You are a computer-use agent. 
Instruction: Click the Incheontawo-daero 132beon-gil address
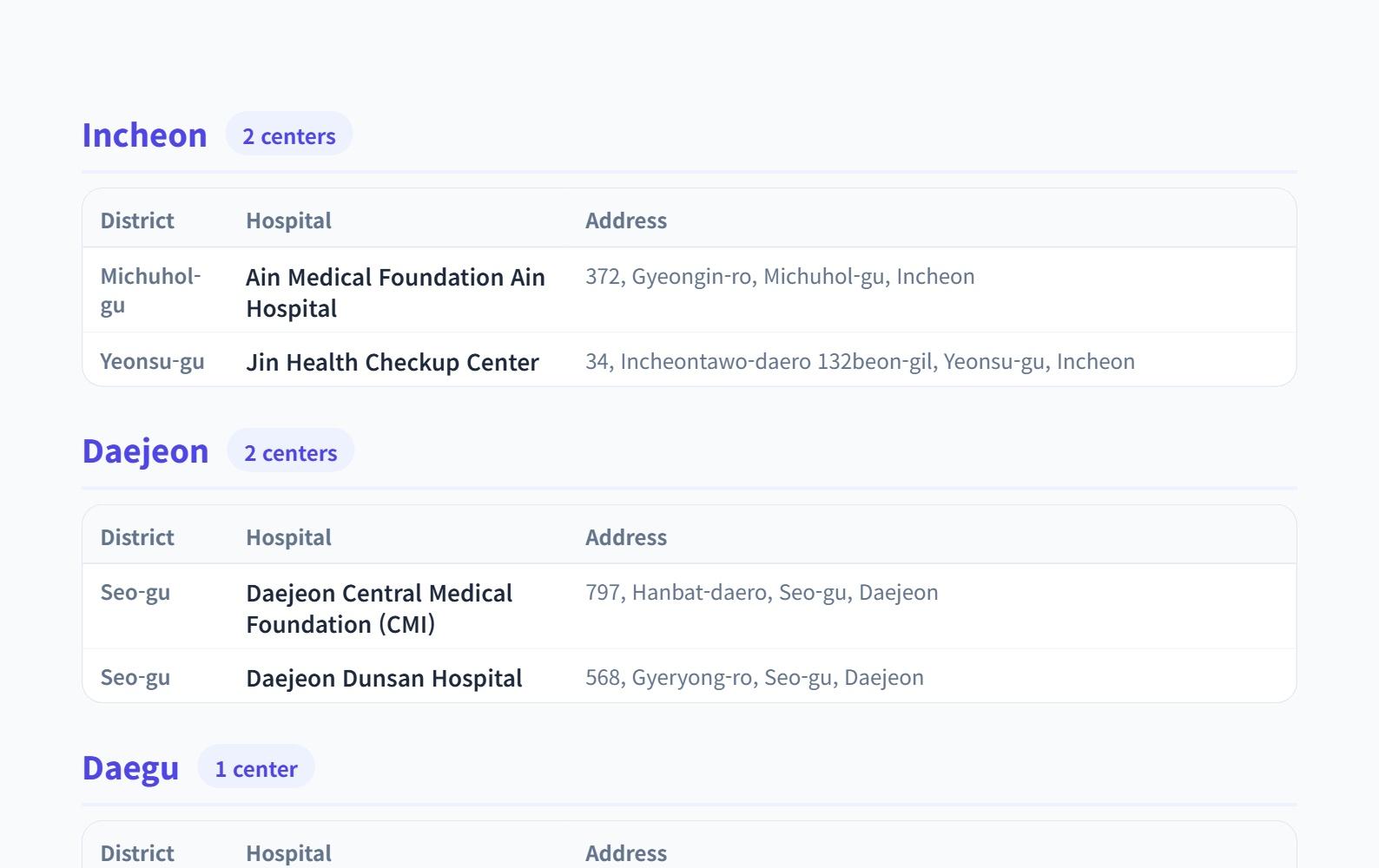(859, 361)
